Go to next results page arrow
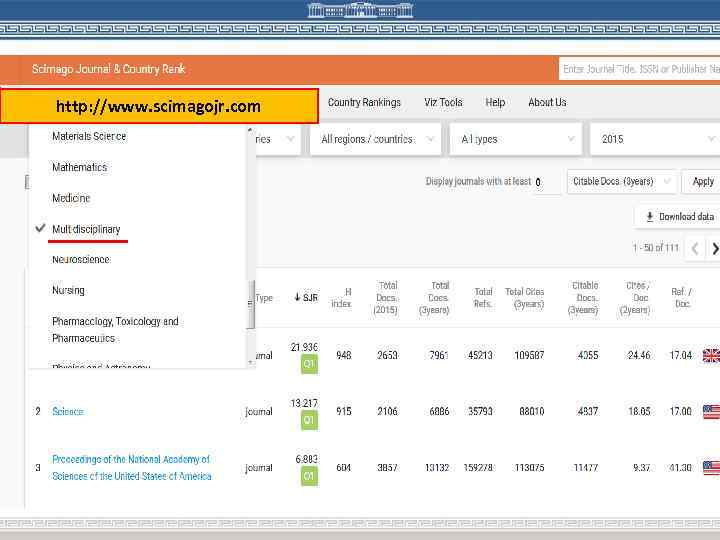720x540 pixels. click(714, 248)
